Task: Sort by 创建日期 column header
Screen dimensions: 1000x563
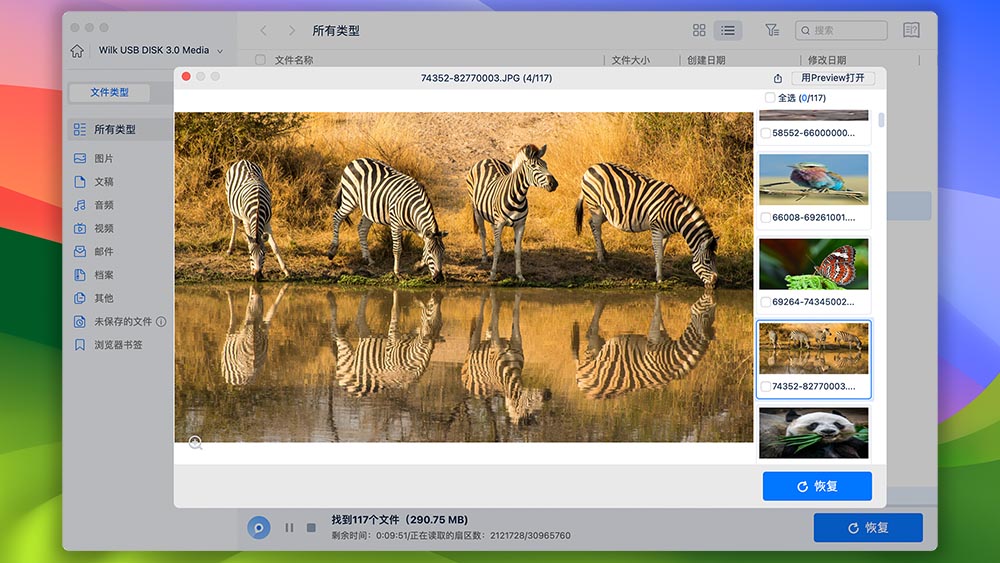Action: pyautogui.click(x=706, y=60)
